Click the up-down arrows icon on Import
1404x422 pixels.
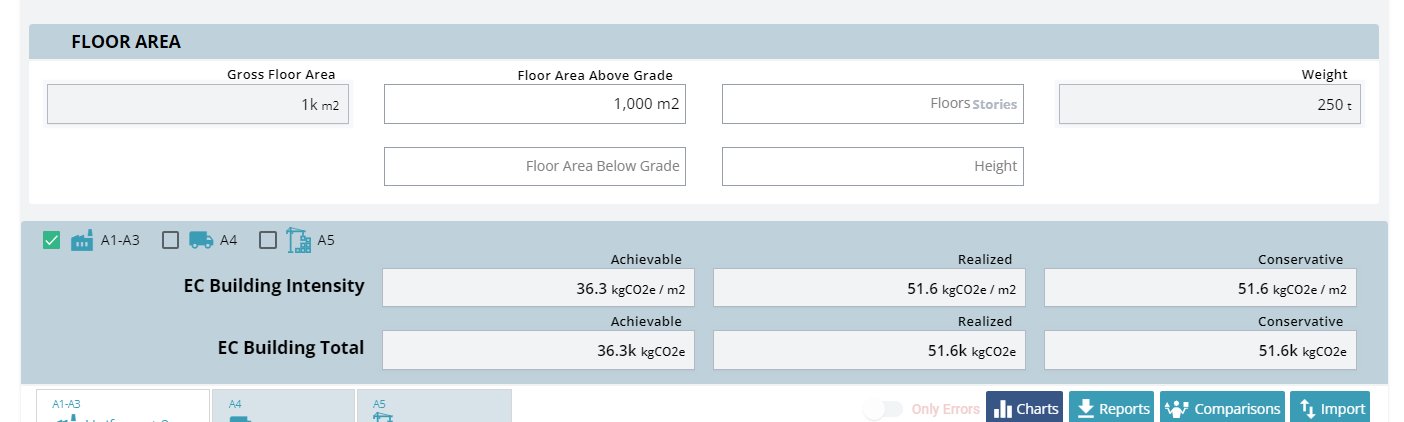[1306, 409]
